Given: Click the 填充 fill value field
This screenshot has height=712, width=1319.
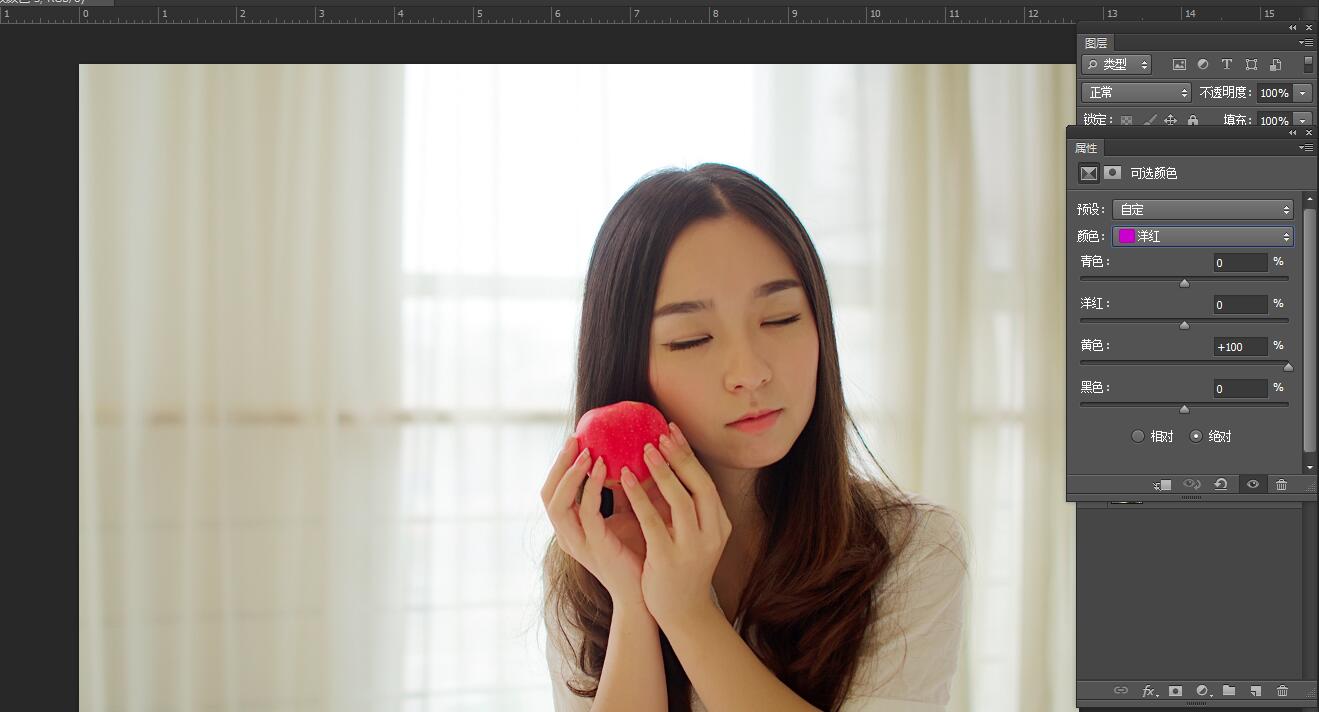Looking at the screenshot, I should pos(1274,120).
